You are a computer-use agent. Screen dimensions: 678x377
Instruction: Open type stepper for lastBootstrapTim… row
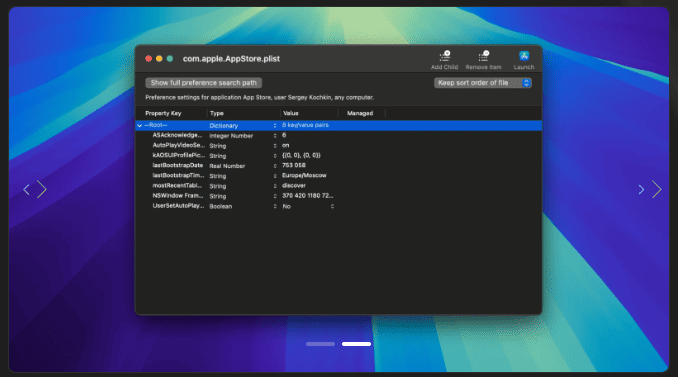[275, 176]
